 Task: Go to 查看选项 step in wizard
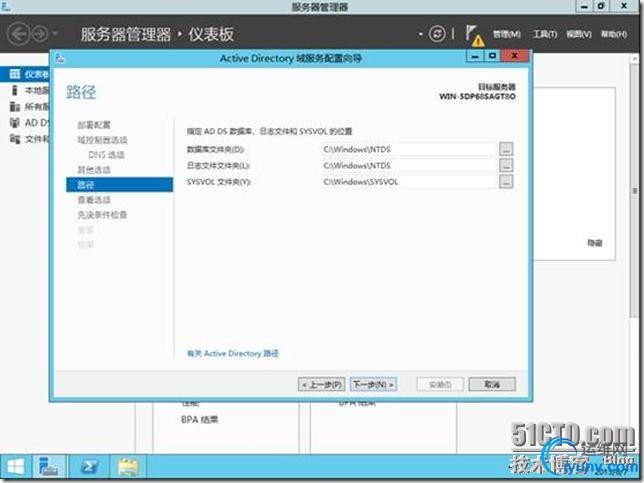coord(94,200)
